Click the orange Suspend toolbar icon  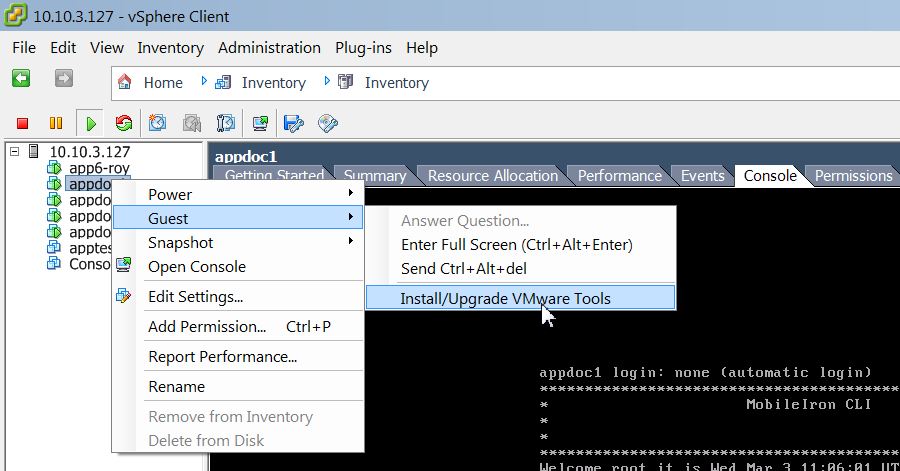(x=56, y=123)
